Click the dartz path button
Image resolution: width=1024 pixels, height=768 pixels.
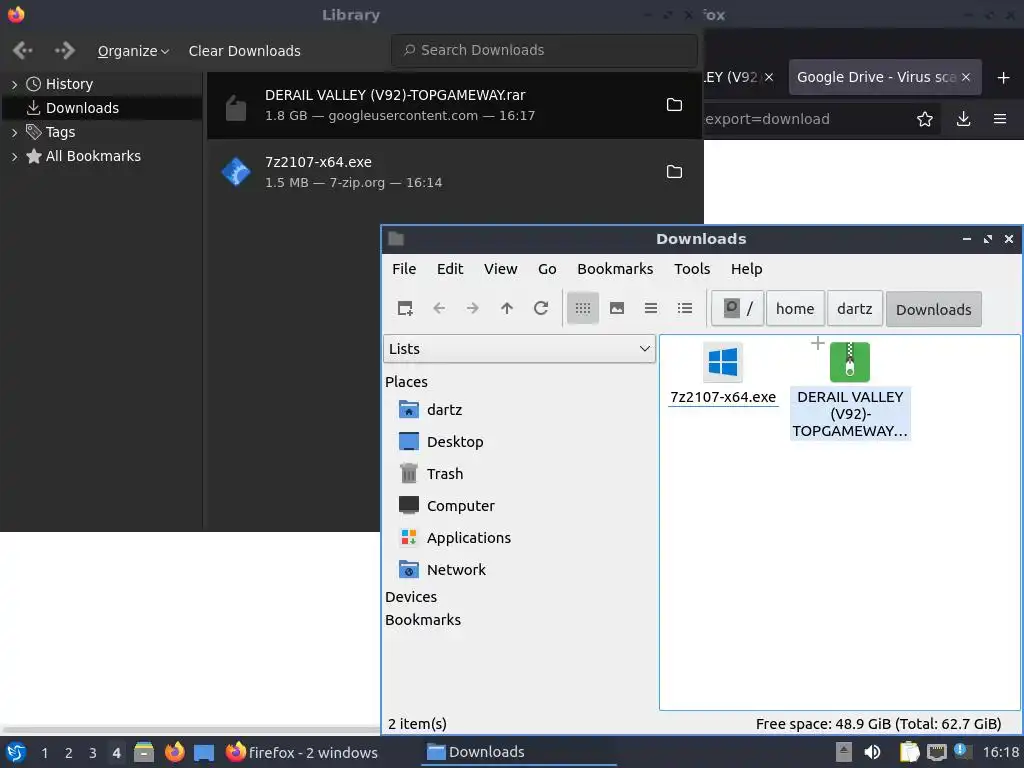pos(854,308)
